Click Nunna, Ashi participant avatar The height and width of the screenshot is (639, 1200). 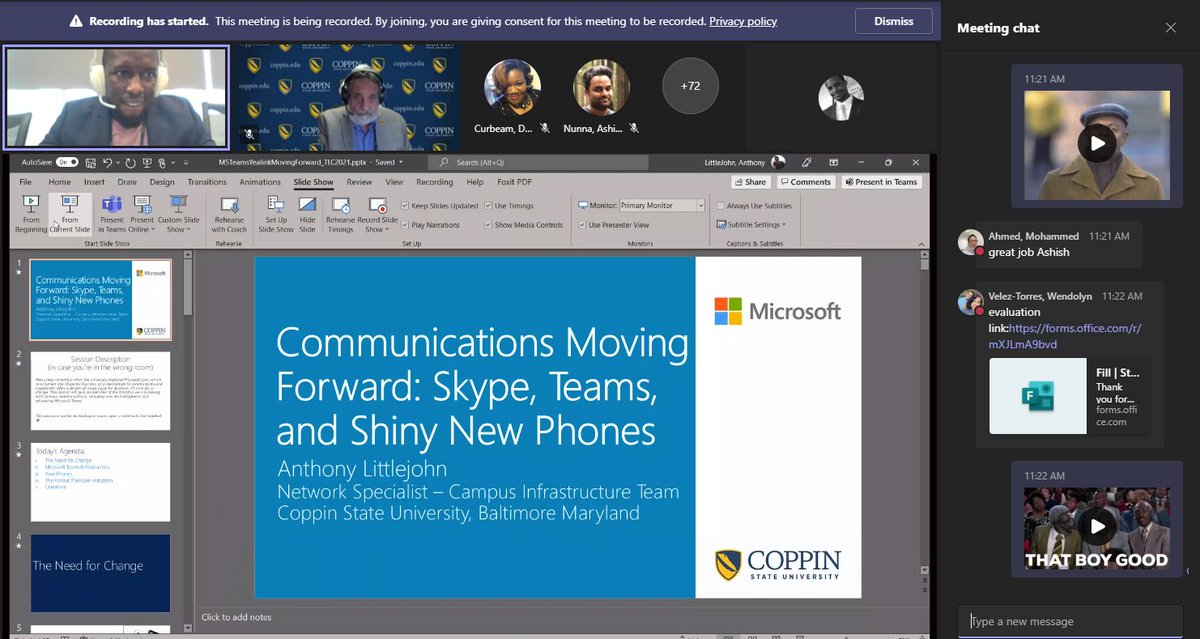tap(601, 88)
